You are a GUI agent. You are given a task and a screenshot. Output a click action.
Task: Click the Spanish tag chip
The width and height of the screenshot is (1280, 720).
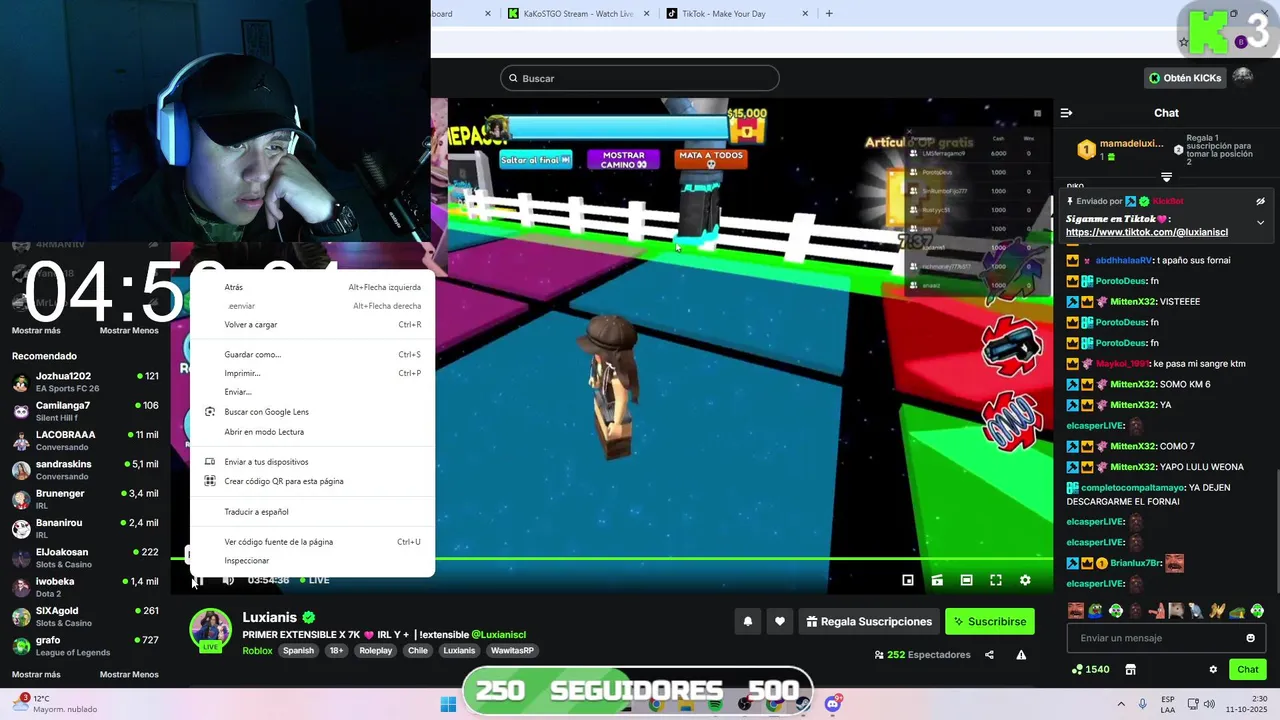pos(298,651)
